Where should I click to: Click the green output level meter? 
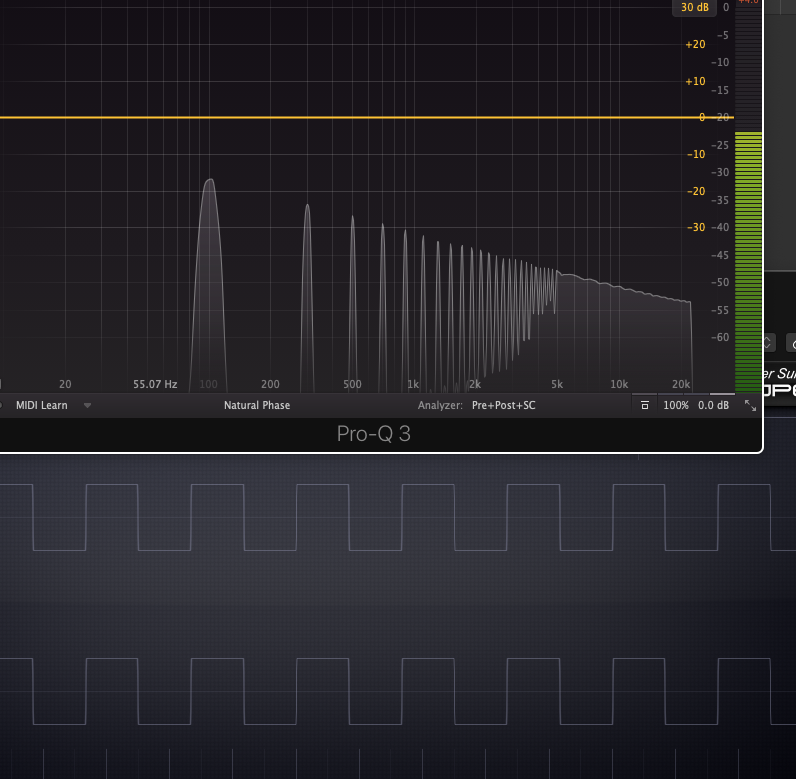point(748,261)
